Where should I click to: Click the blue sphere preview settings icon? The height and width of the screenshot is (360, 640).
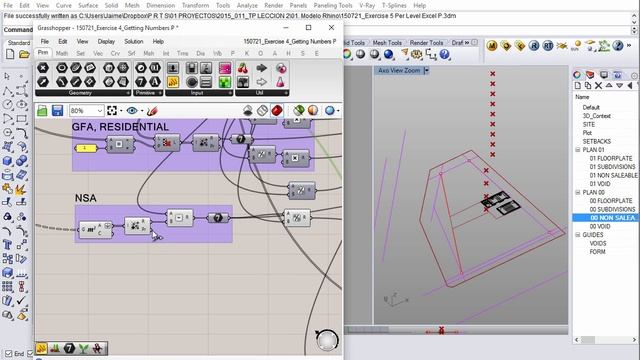pyautogui.click(x=330, y=111)
